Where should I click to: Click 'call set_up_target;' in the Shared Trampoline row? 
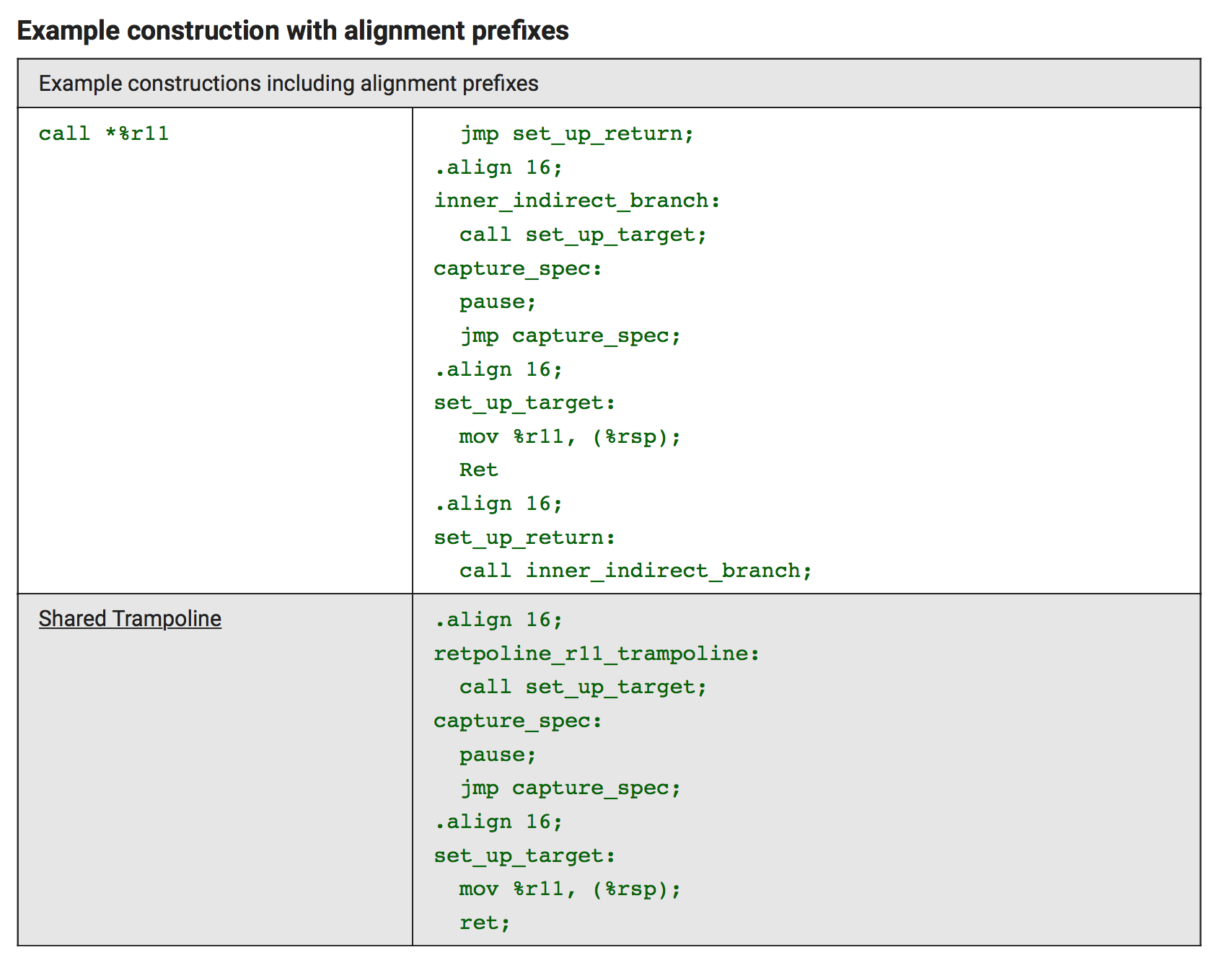[583, 687]
